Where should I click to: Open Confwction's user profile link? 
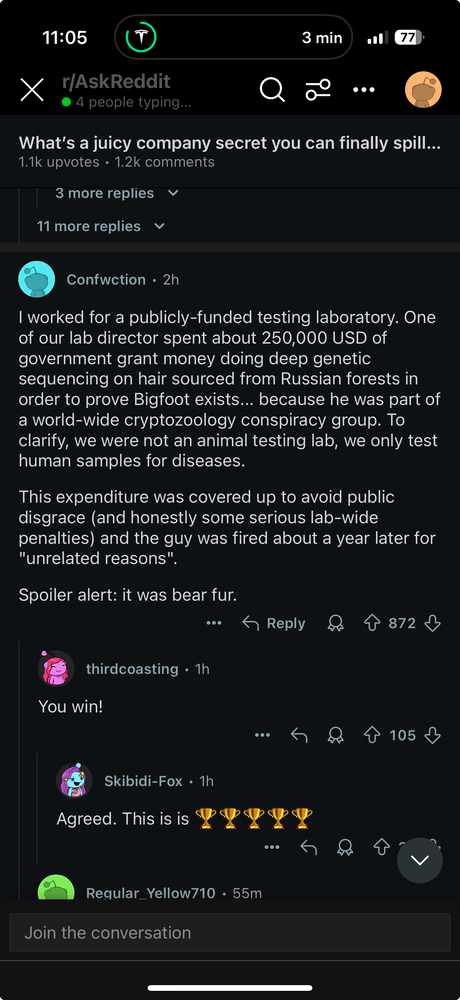click(106, 279)
